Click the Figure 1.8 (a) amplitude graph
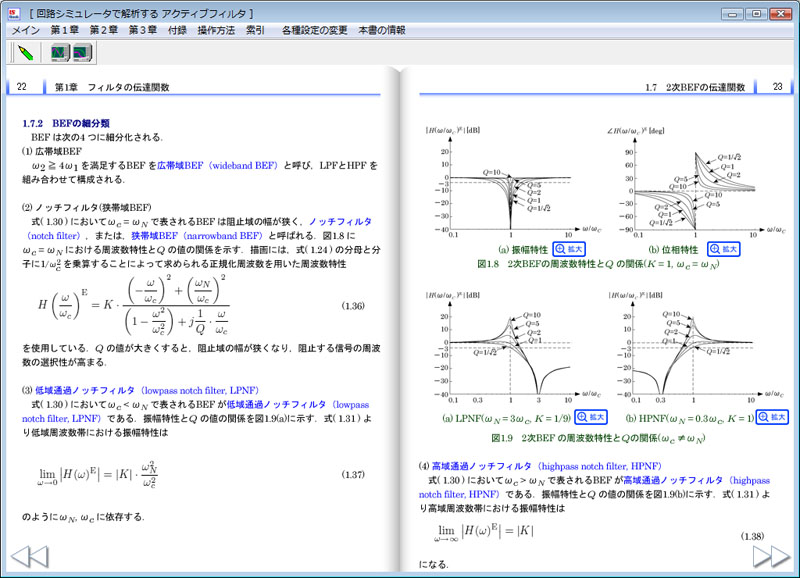This screenshot has height=578, width=800. tap(514, 183)
